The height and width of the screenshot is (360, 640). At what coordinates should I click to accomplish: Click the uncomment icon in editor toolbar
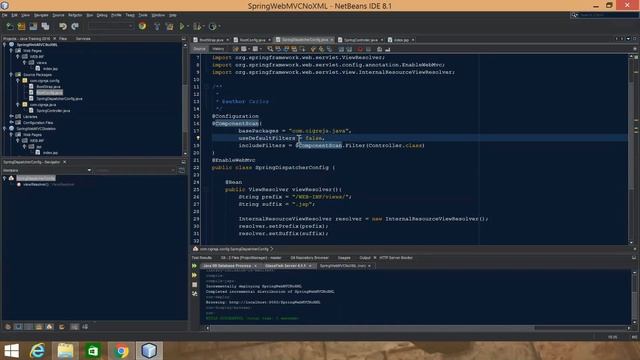pos(388,49)
